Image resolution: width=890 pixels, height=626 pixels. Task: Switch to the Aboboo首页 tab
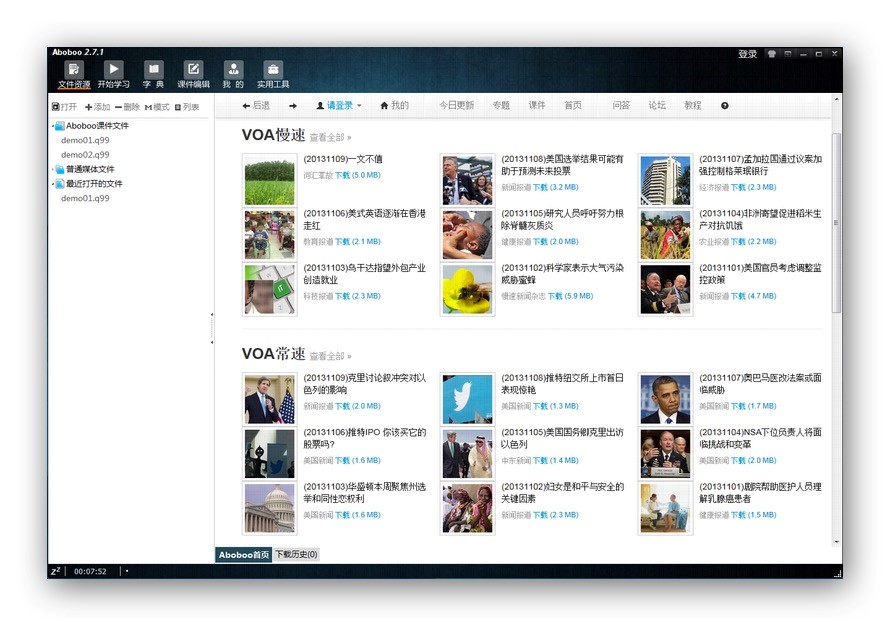[244, 554]
